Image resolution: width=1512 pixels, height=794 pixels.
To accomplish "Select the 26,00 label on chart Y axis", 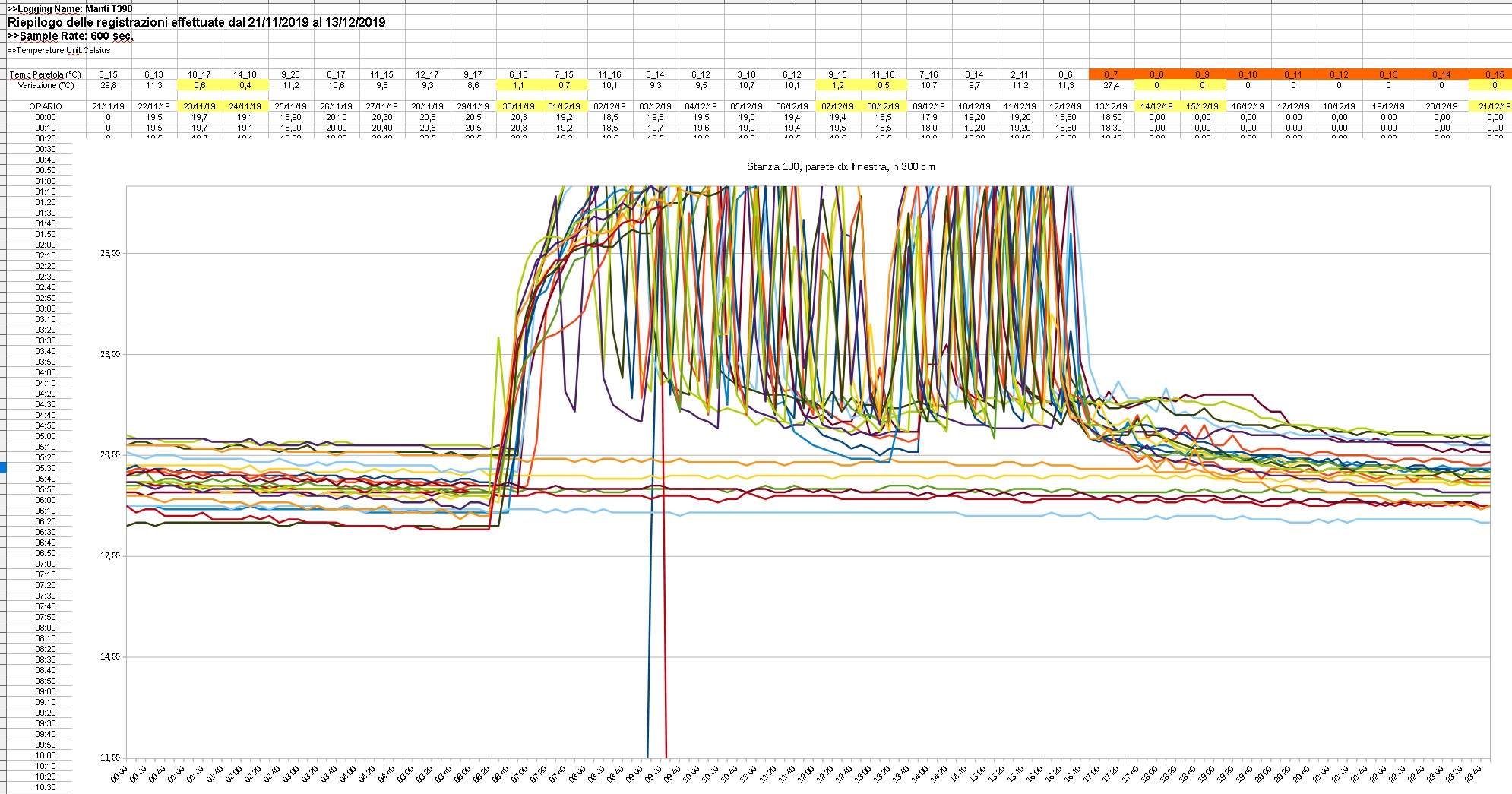I will click(109, 253).
